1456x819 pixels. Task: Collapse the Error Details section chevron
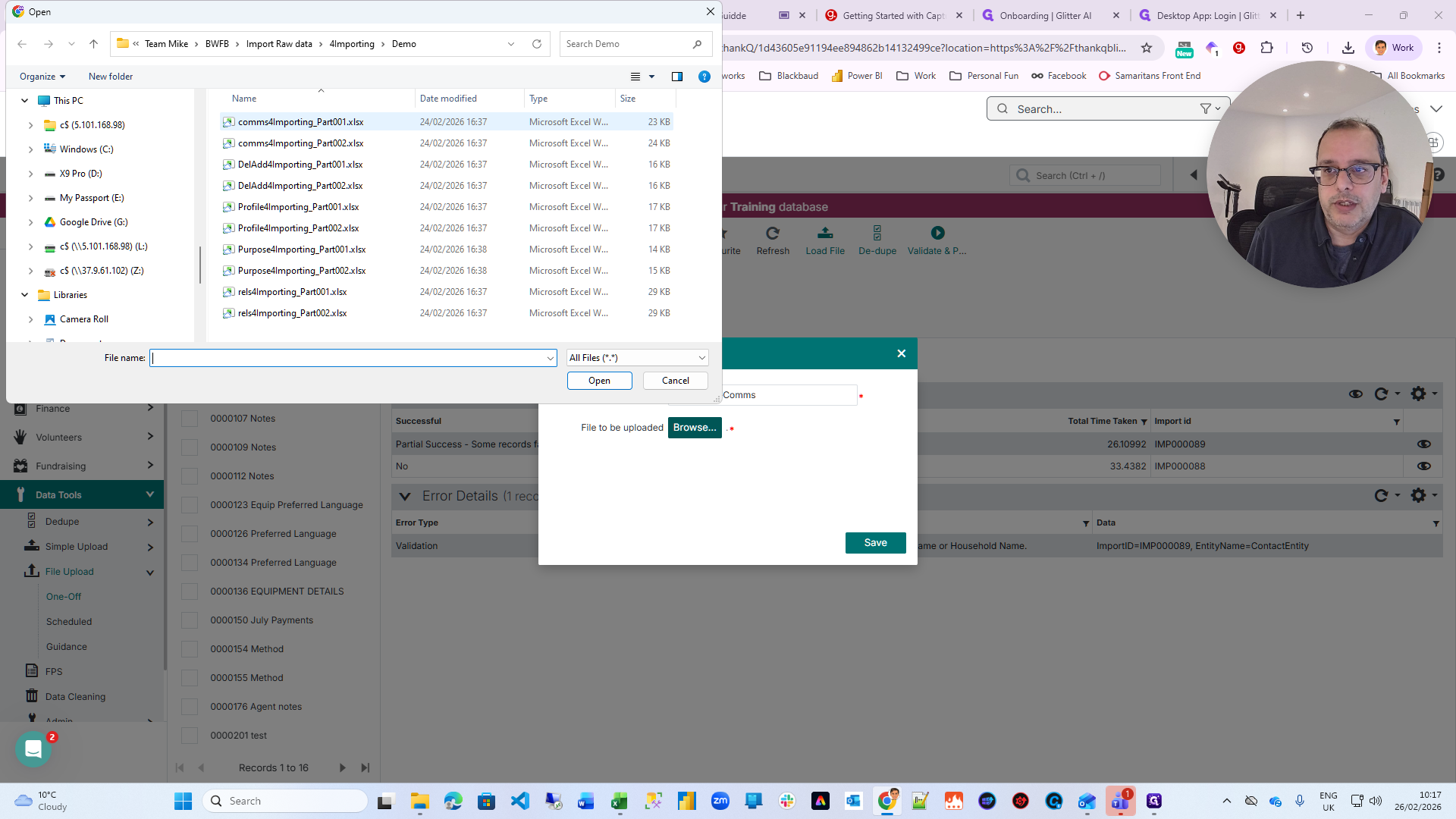point(405,496)
